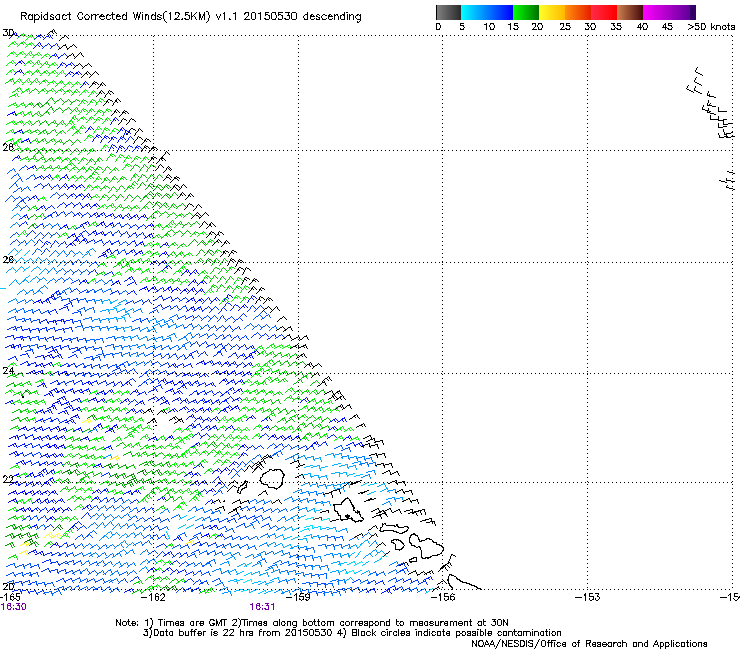Image resolution: width=740 pixels, height=650 pixels.
Task: Click the Oahu island outline
Action: pyautogui.click(x=348, y=510)
